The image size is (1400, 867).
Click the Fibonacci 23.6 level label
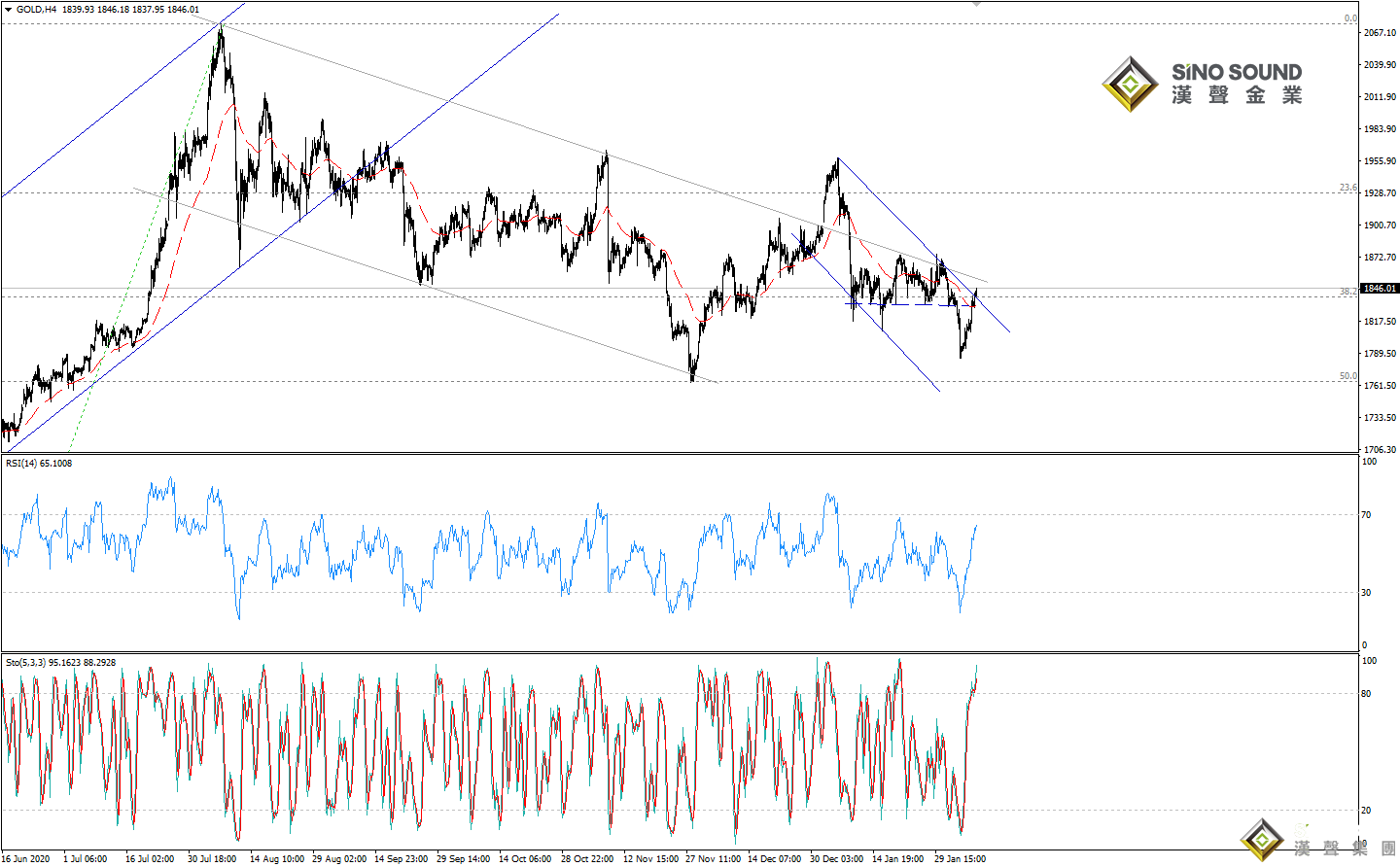click(1347, 188)
